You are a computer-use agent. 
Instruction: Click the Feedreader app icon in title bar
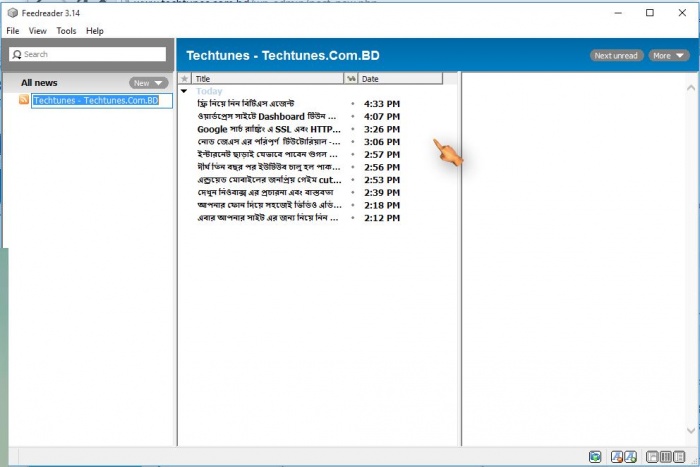tap(12, 13)
